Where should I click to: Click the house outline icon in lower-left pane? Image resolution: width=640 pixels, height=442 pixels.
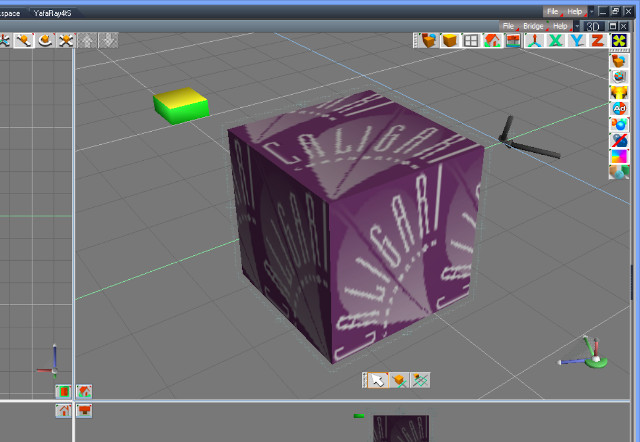(63, 411)
